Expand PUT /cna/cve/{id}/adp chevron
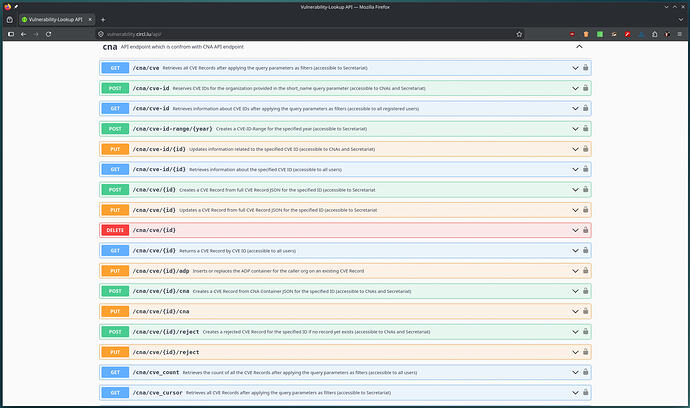The width and height of the screenshot is (690, 408). pos(575,271)
